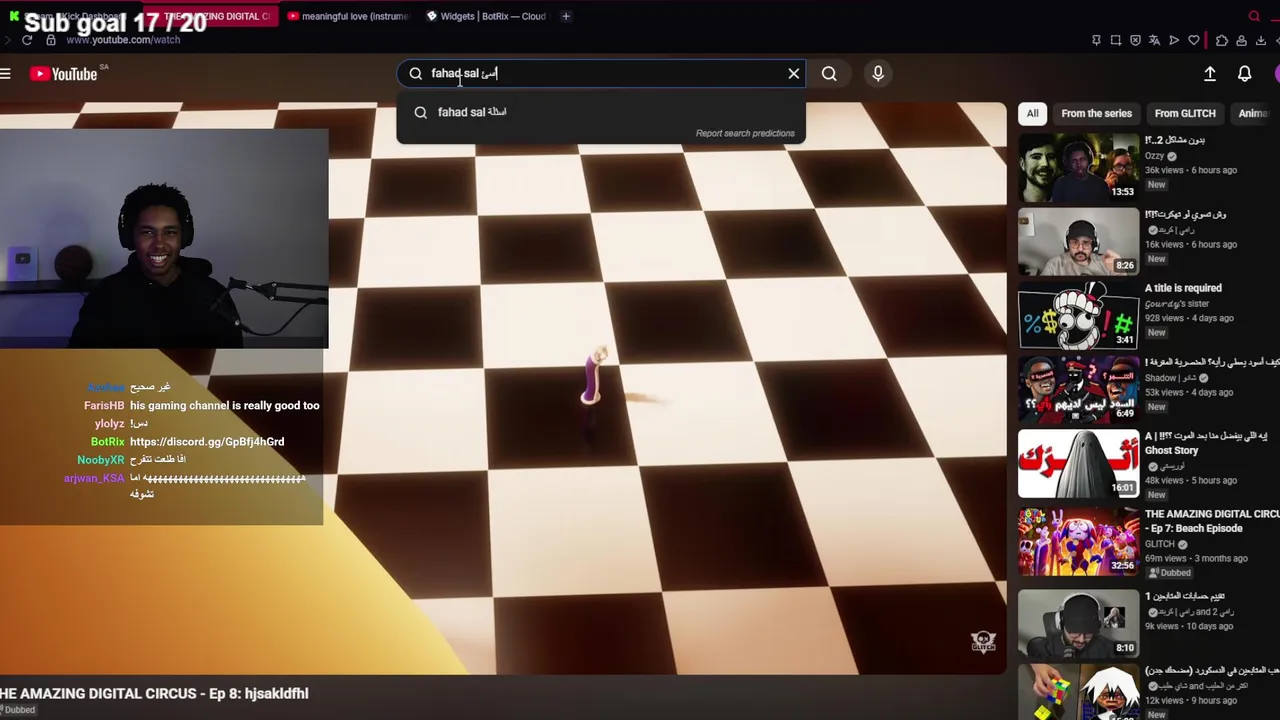Screen dimensions: 1280x720
Task: Click the BotRix chat username
Action: 108,442
